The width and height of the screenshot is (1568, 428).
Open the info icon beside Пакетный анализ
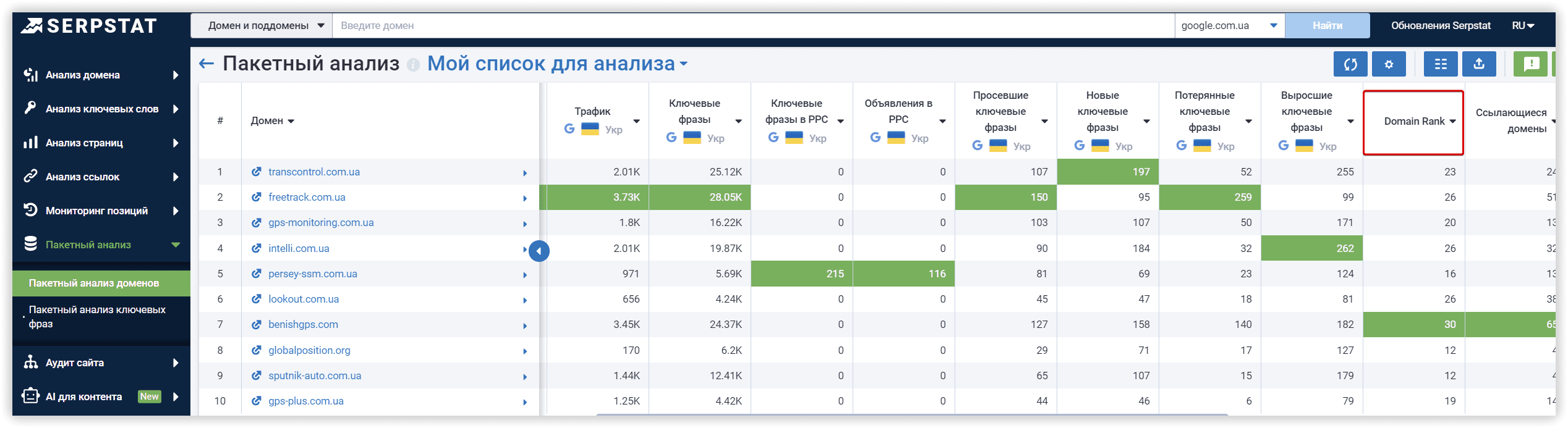(413, 65)
